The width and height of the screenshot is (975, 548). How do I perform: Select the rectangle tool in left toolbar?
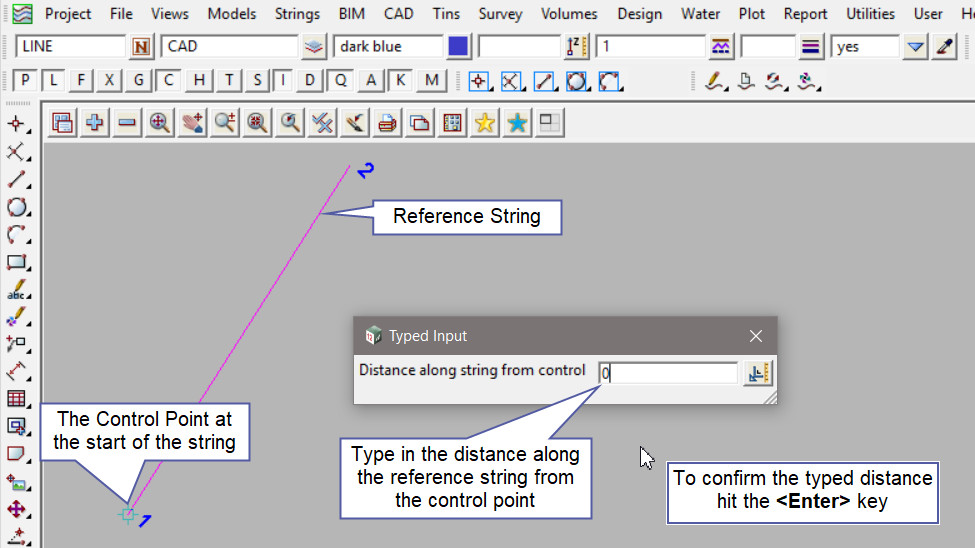16,262
